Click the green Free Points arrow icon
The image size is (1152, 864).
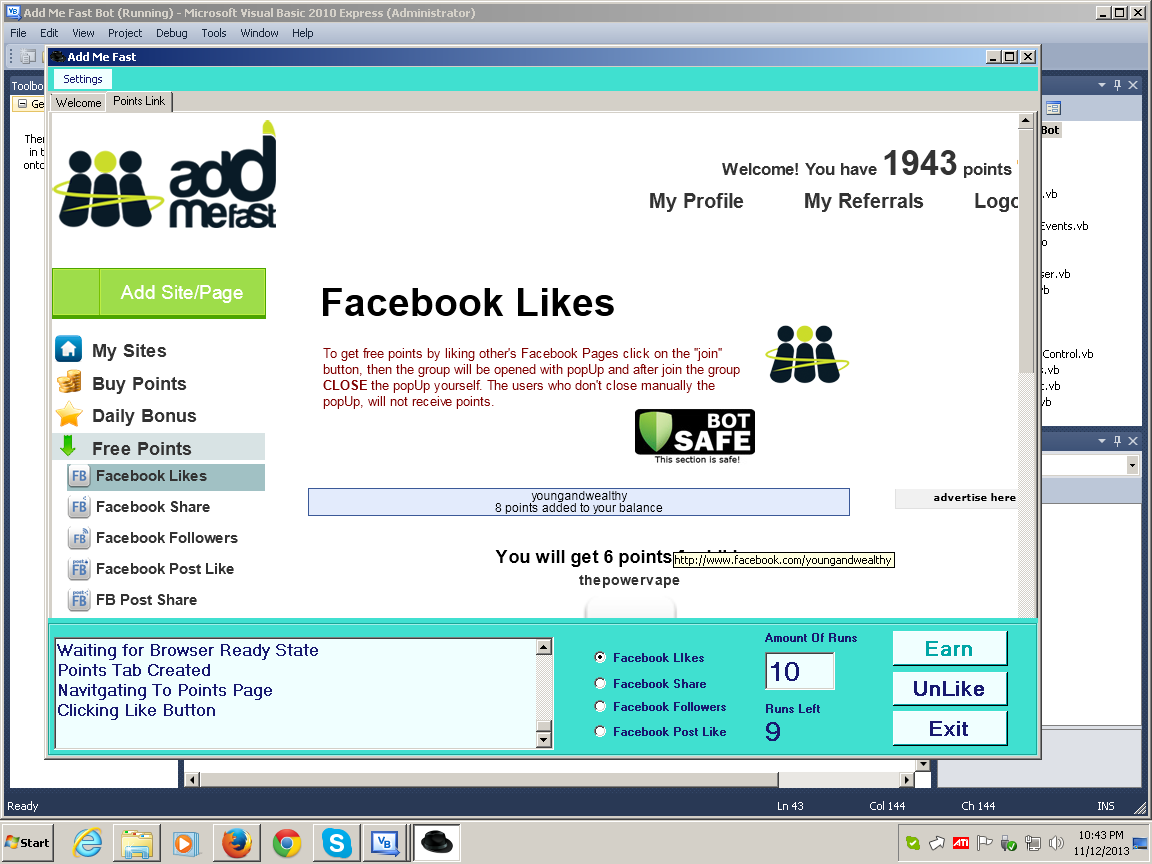(68, 446)
